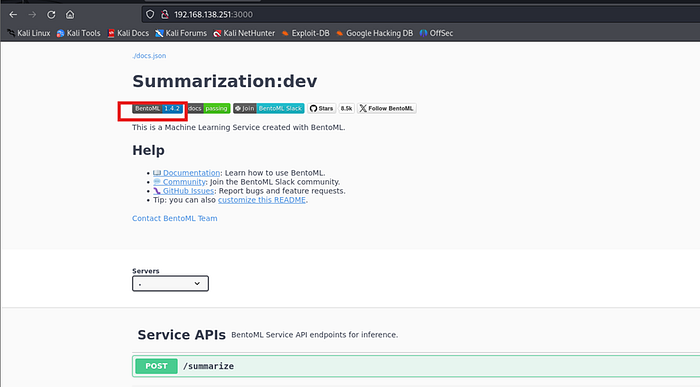
Task: Open the OffSec bookmark
Action: pos(436,33)
